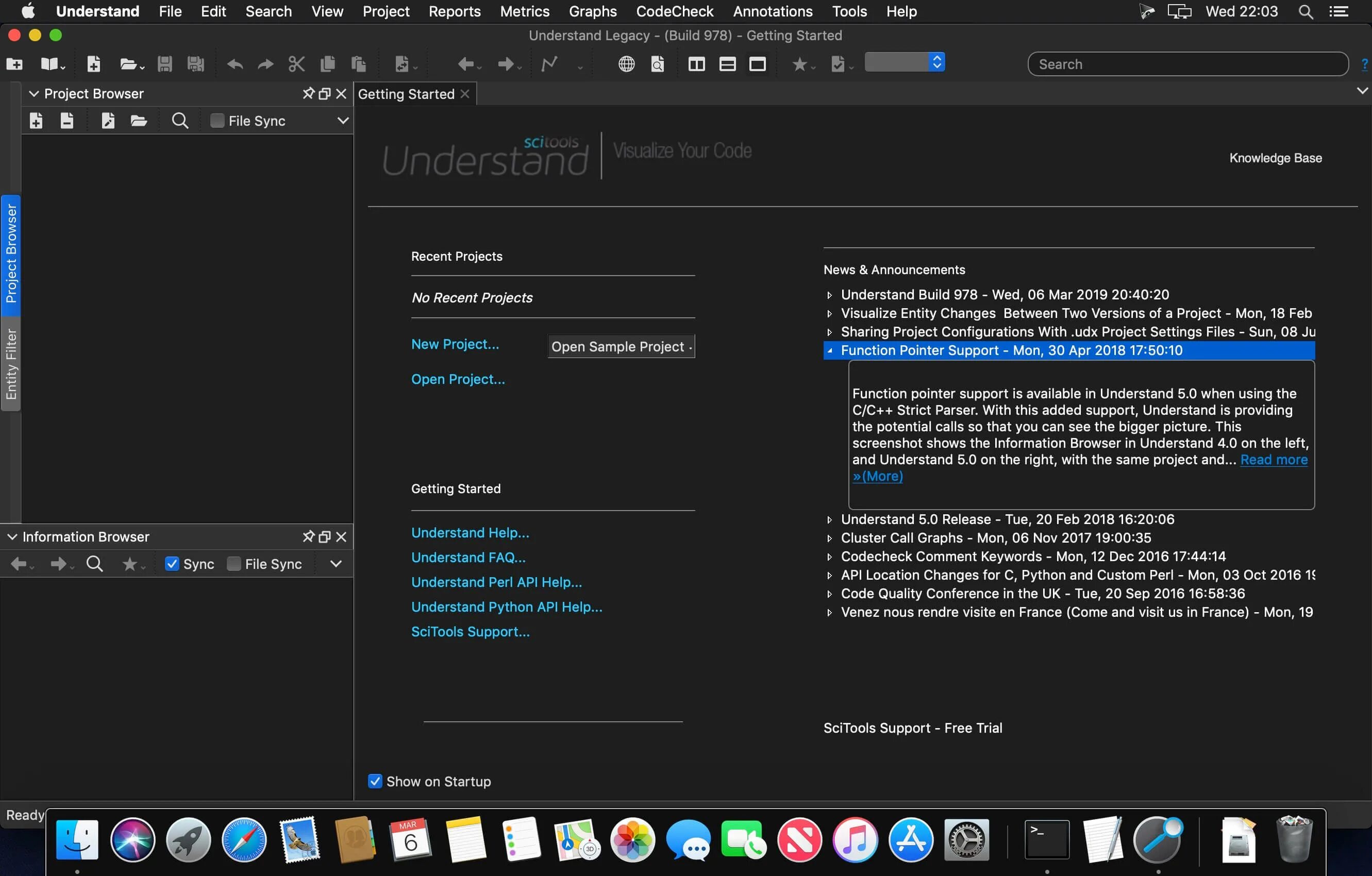Viewport: 1372px width, 876px height.
Task: Disable Sync in Information Browser
Action: click(x=172, y=564)
